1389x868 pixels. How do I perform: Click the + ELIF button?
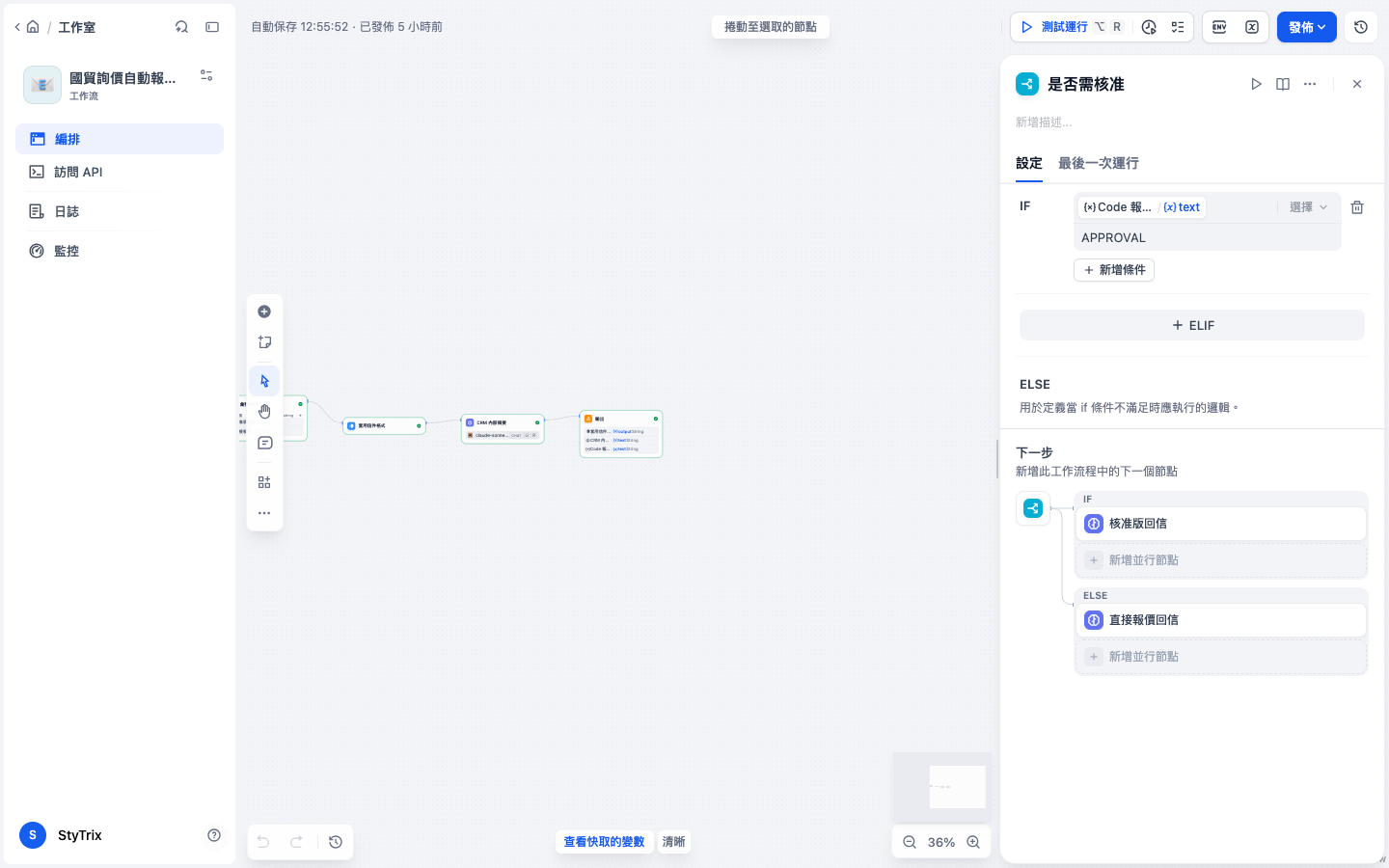pos(1192,325)
